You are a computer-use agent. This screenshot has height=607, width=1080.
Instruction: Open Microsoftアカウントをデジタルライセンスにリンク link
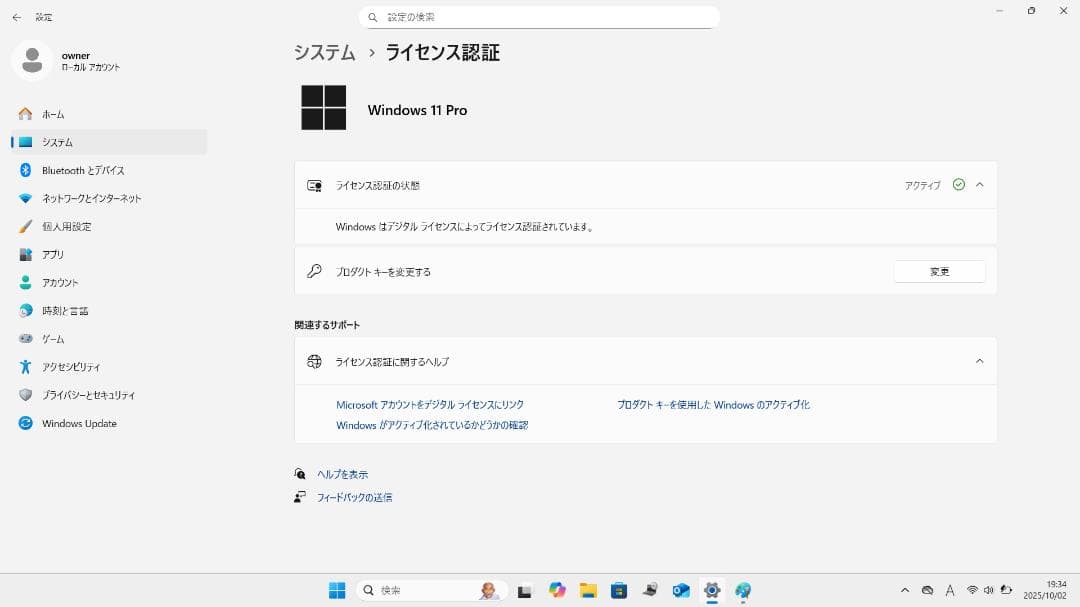(x=431, y=404)
